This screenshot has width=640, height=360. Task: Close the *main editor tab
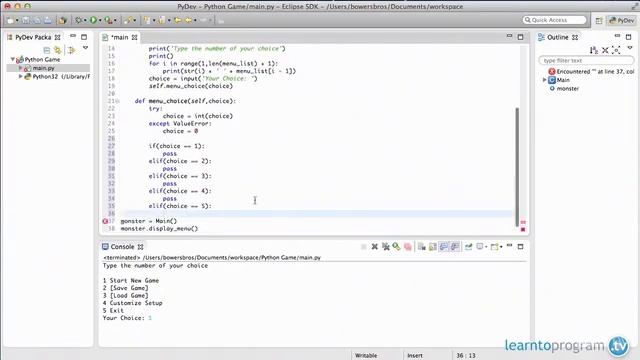[135, 38]
